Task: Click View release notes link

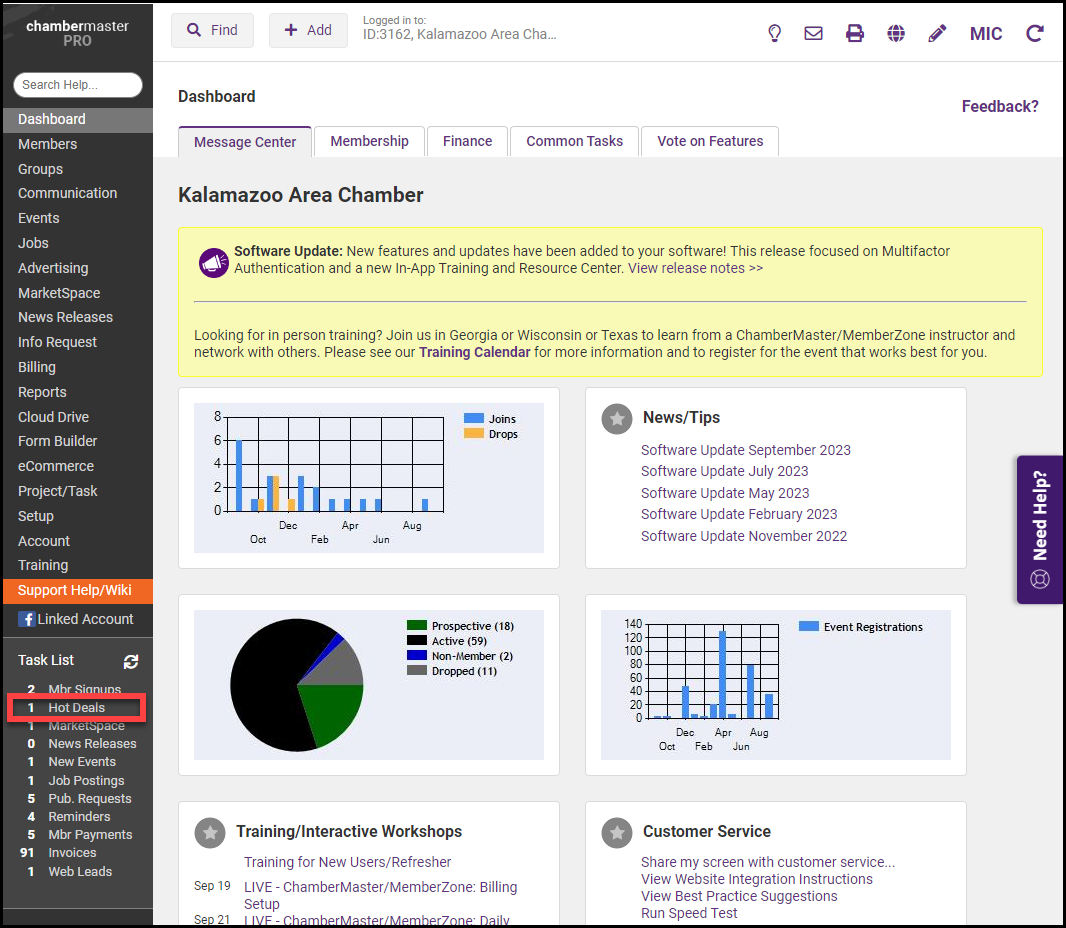Action: click(x=695, y=269)
